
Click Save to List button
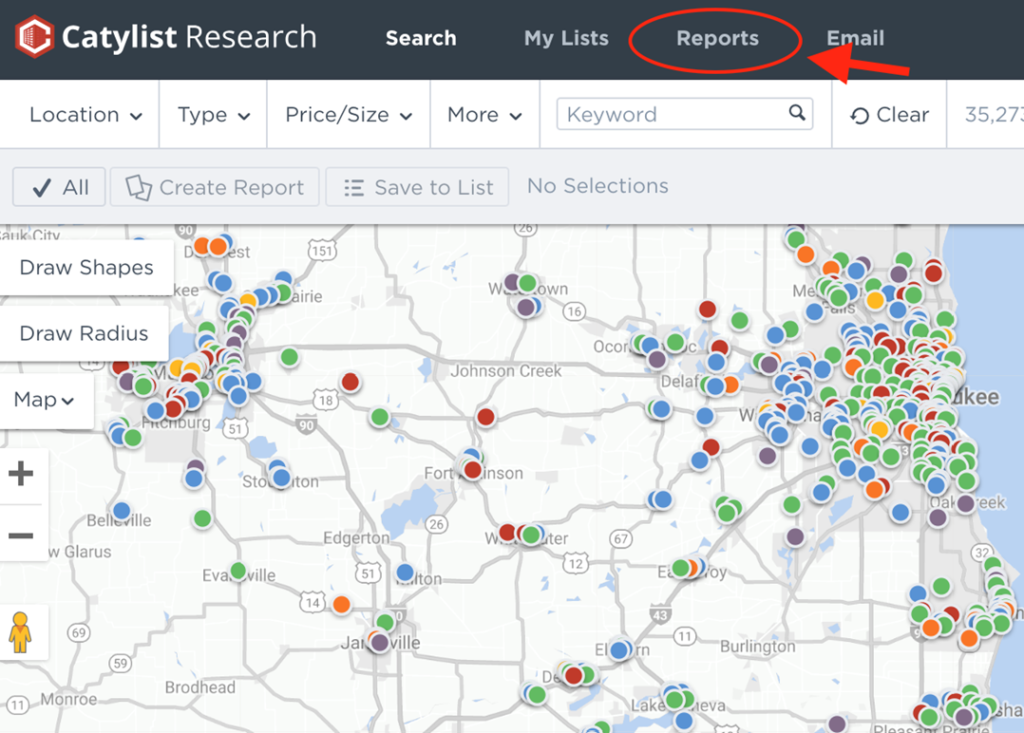tap(417, 187)
